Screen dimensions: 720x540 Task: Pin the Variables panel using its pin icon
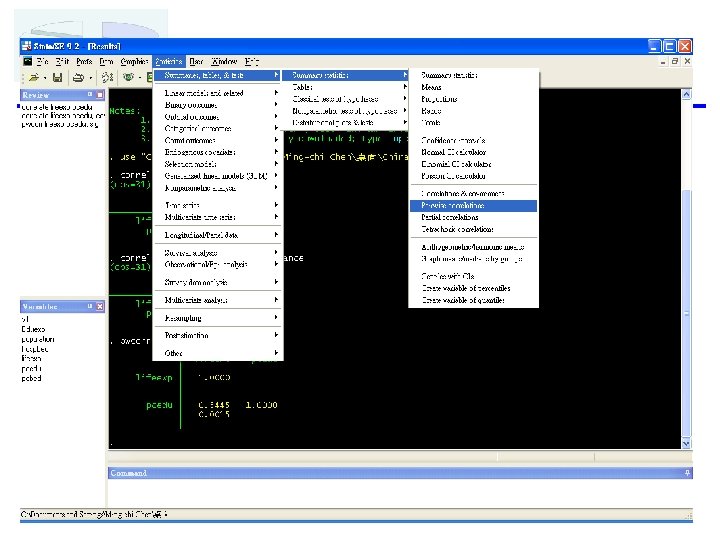[x=90, y=306]
